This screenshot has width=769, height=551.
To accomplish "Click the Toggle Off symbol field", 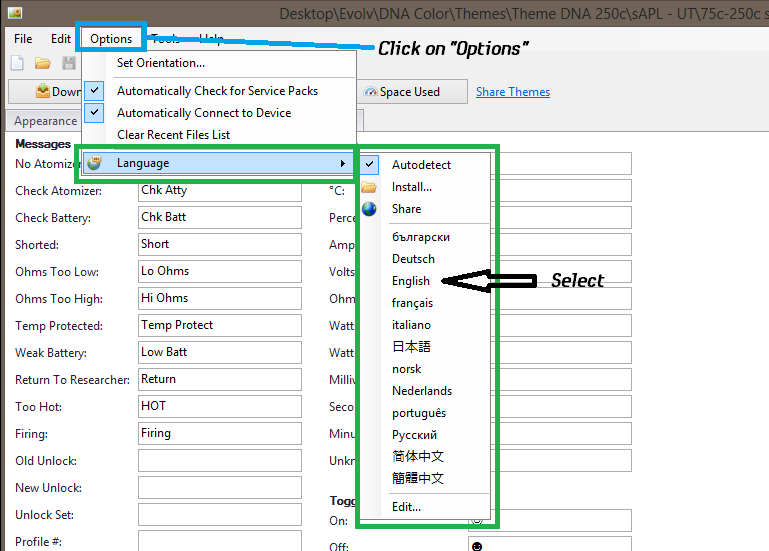I will click(x=550, y=544).
